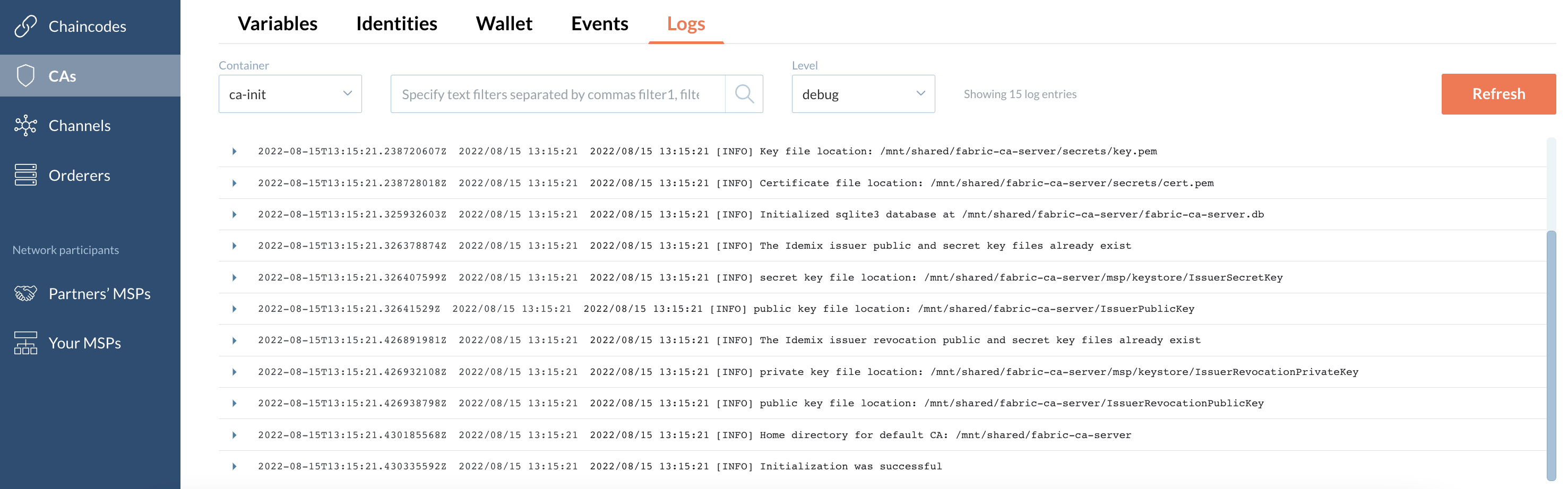The width and height of the screenshot is (1568, 489).
Task: Open the Events tab
Action: tap(599, 23)
